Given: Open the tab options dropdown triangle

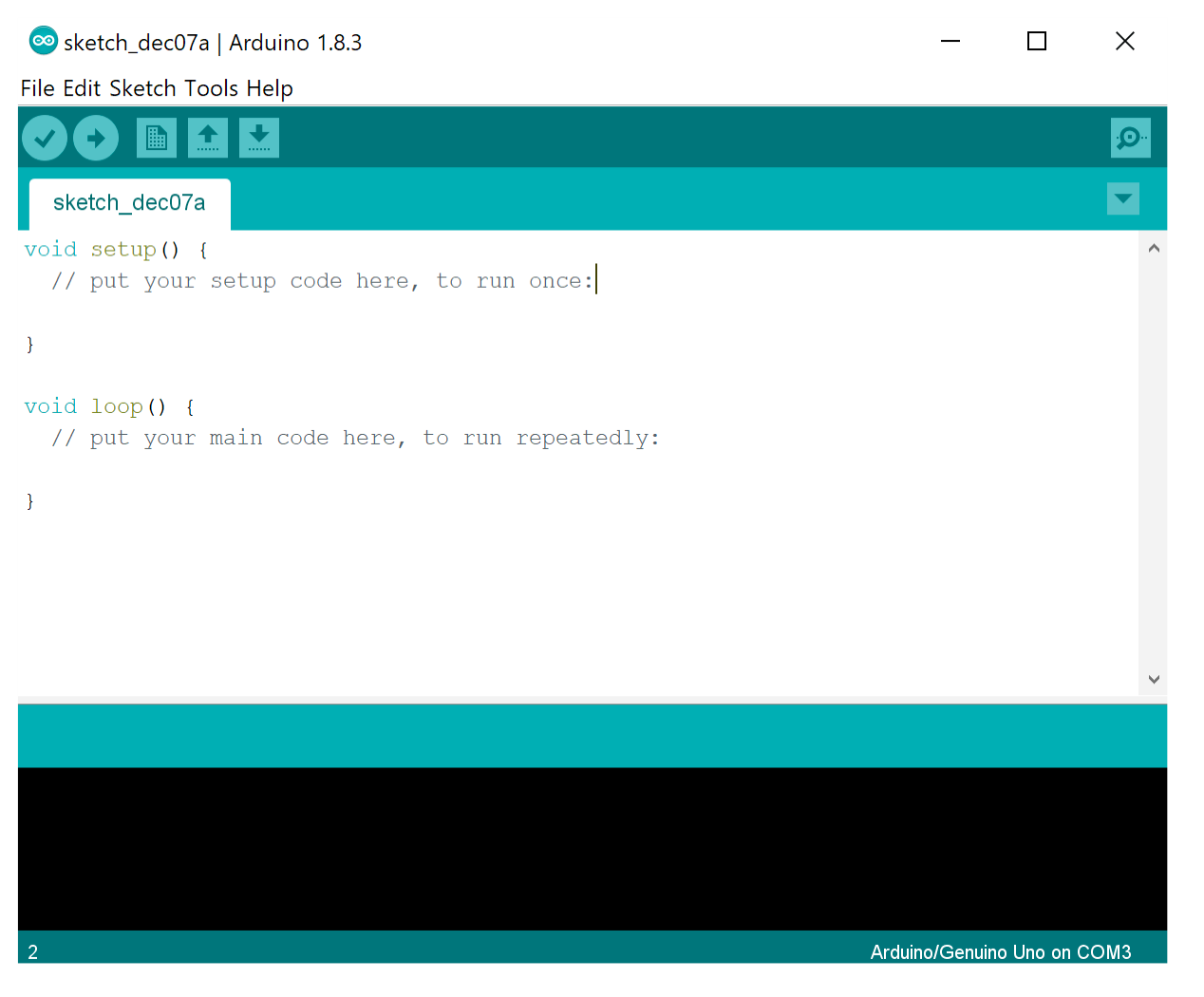Looking at the screenshot, I should click(x=1122, y=199).
